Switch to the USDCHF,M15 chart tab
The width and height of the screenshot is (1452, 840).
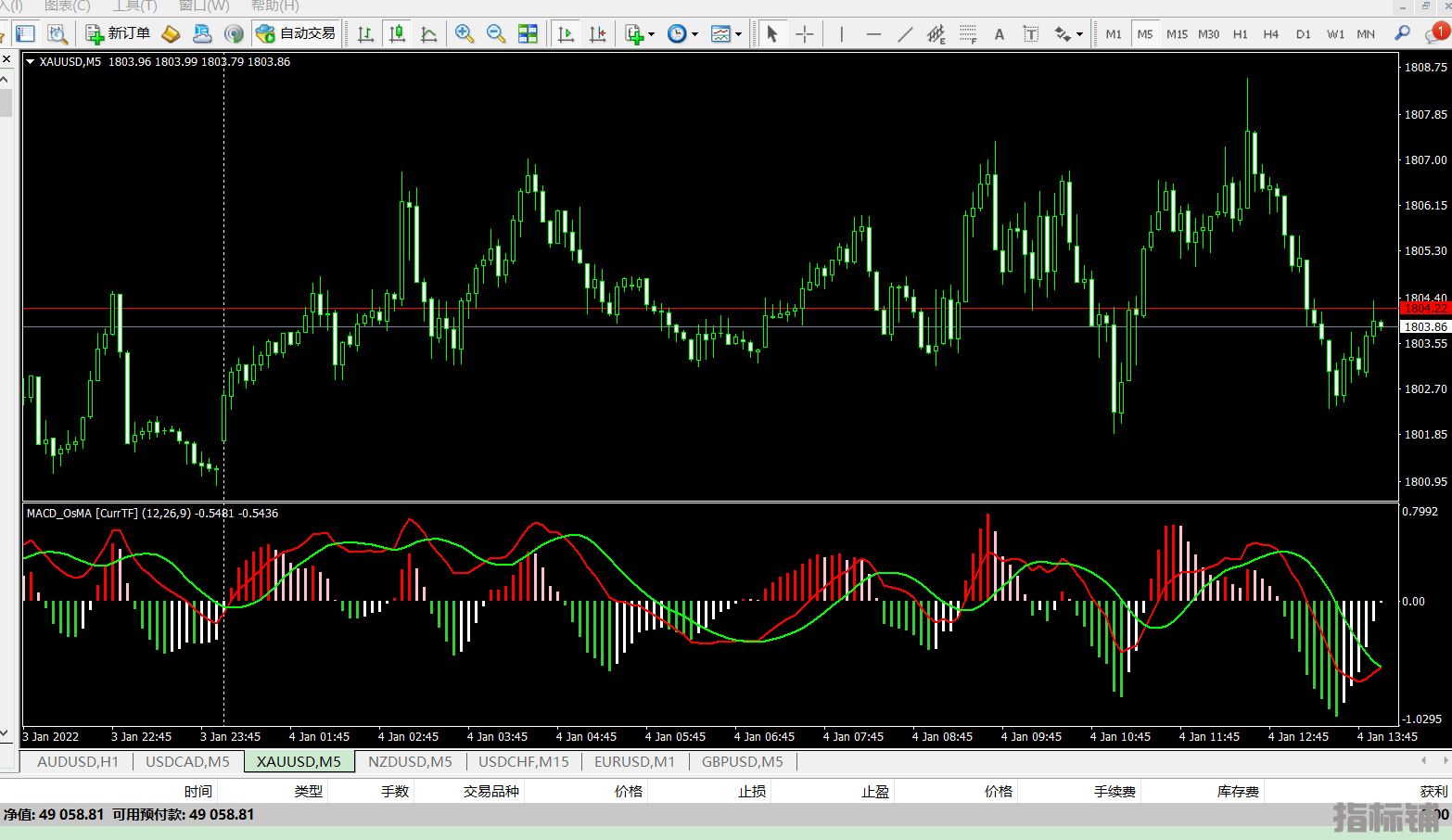(x=524, y=762)
